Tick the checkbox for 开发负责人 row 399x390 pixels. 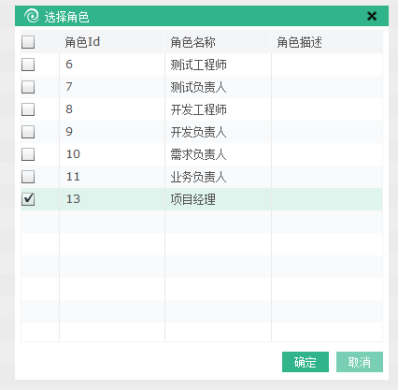point(28,132)
